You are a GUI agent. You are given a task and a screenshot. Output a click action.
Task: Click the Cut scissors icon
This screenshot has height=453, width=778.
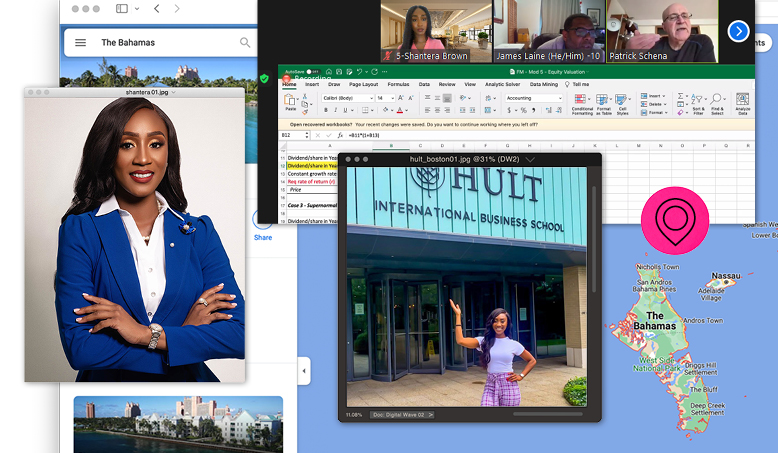305,97
